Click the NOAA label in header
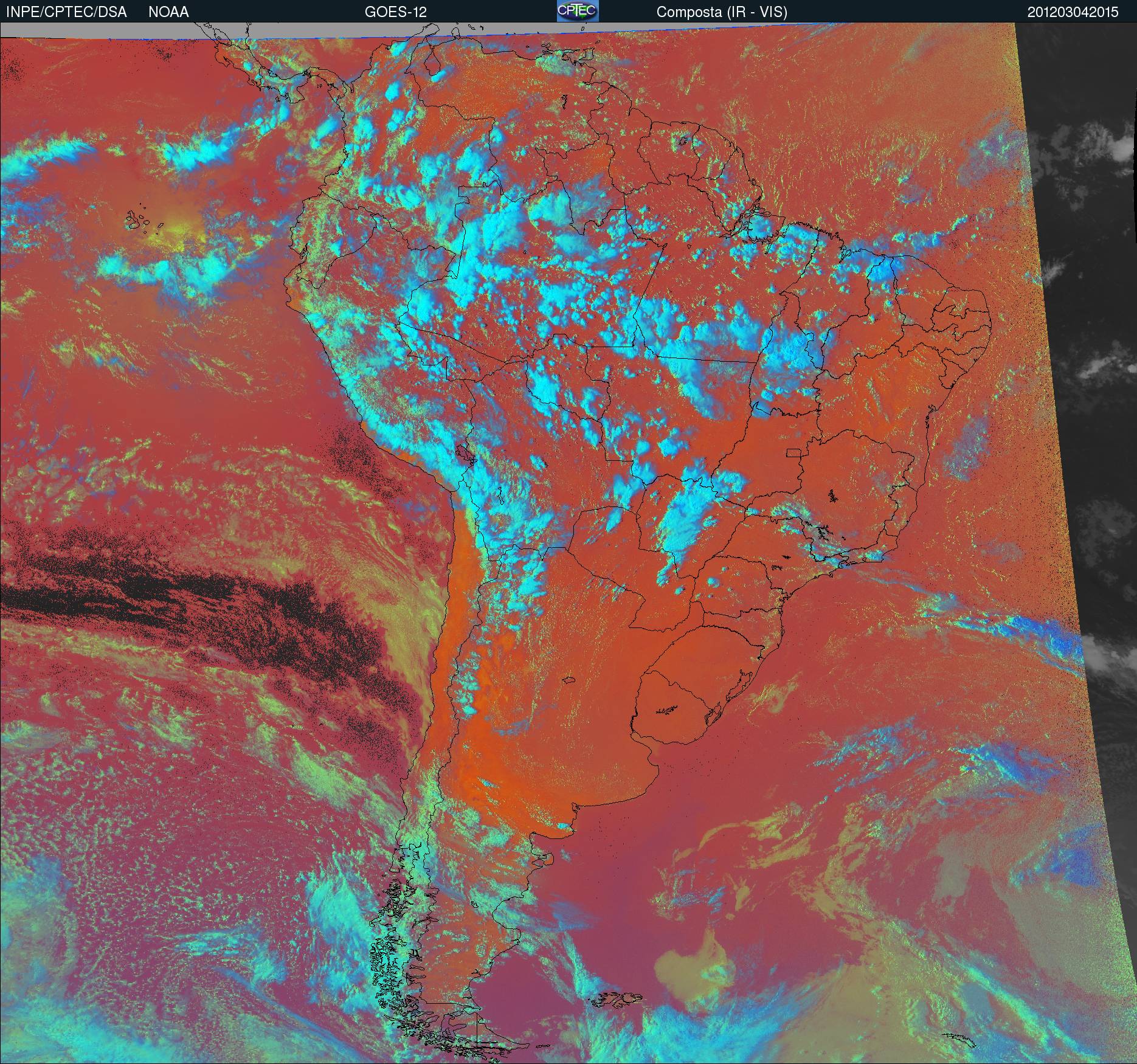Screen dimensions: 1137x1064 (x=168, y=12)
